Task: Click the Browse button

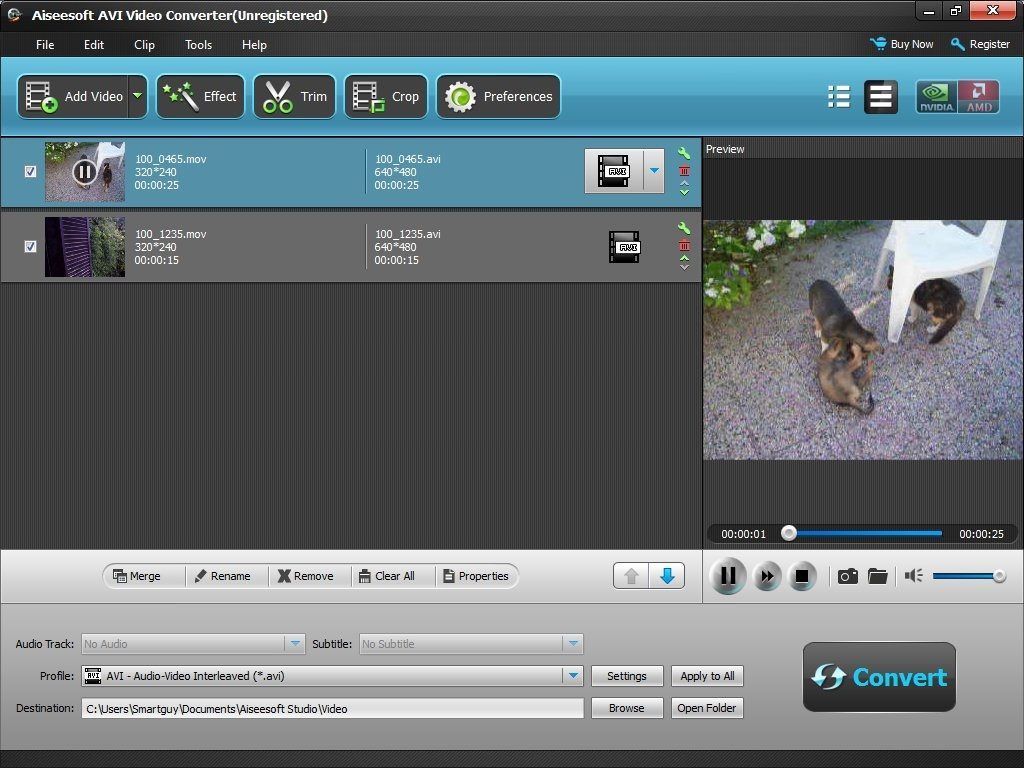Action: 627,708
